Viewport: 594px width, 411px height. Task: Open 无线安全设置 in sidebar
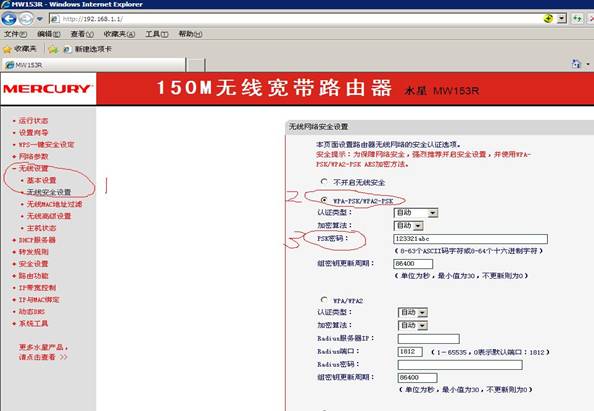click(49, 192)
